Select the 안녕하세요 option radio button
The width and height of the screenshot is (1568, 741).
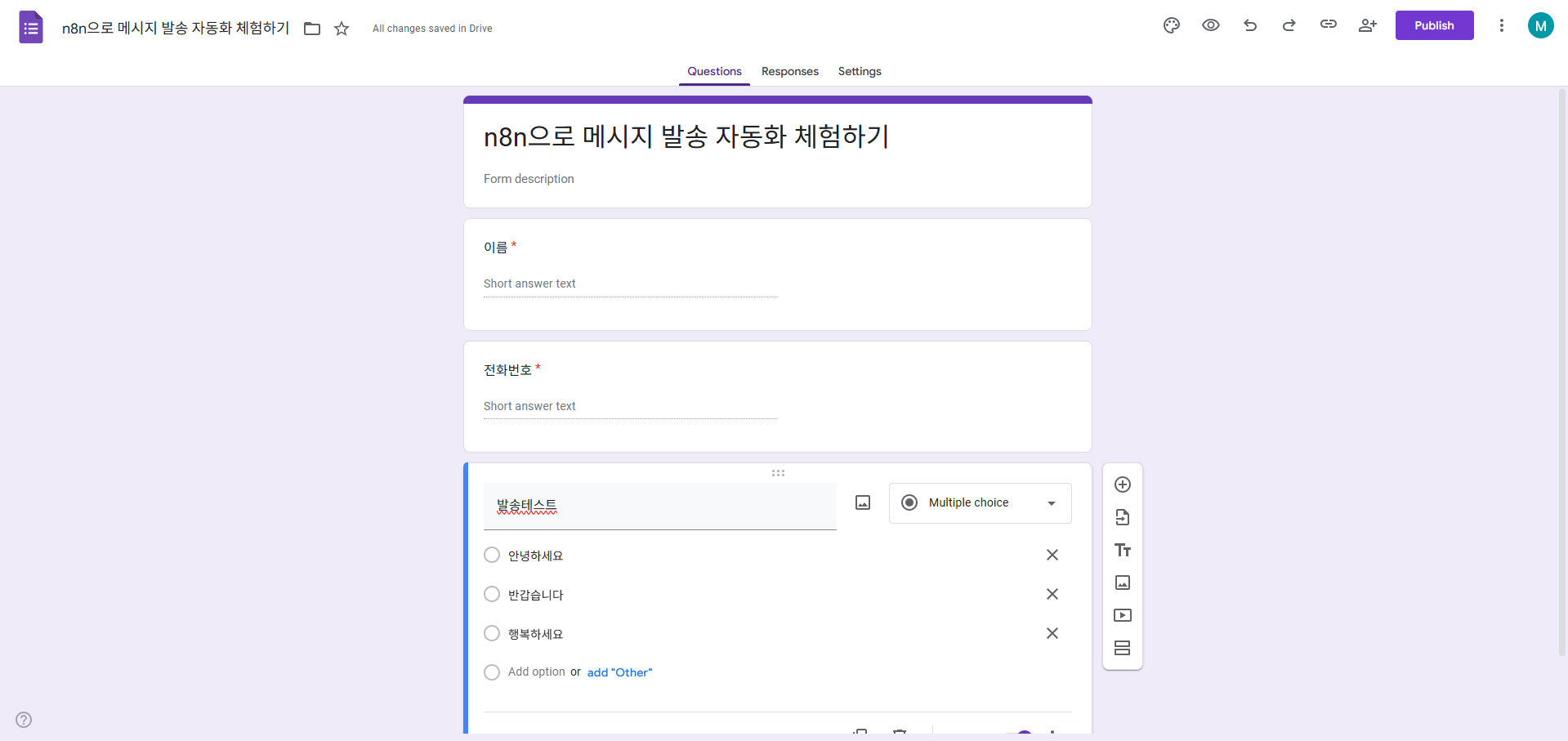[492, 555]
